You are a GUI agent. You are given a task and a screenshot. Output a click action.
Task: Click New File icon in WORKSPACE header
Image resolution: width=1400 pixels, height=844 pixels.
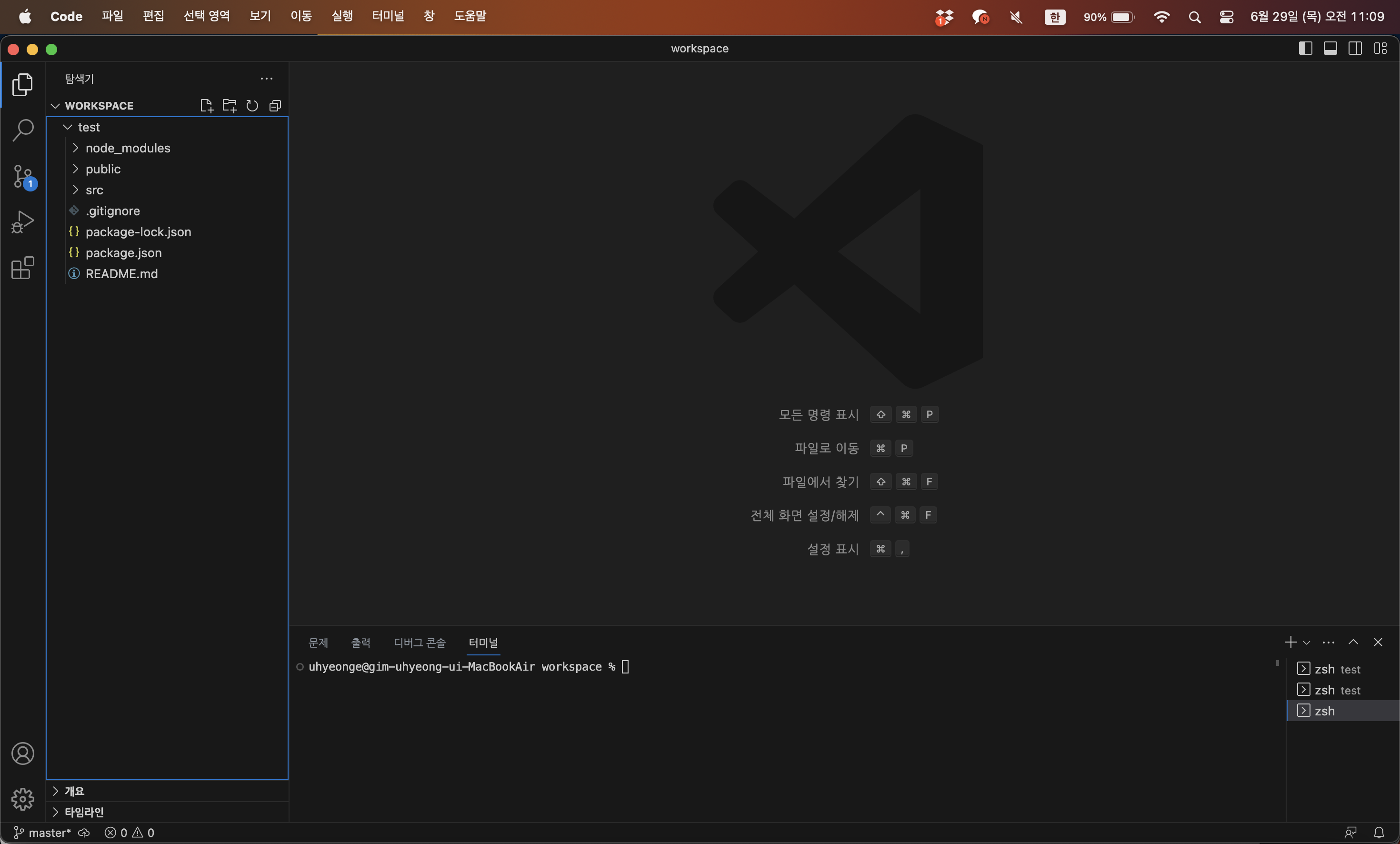tap(206, 106)
